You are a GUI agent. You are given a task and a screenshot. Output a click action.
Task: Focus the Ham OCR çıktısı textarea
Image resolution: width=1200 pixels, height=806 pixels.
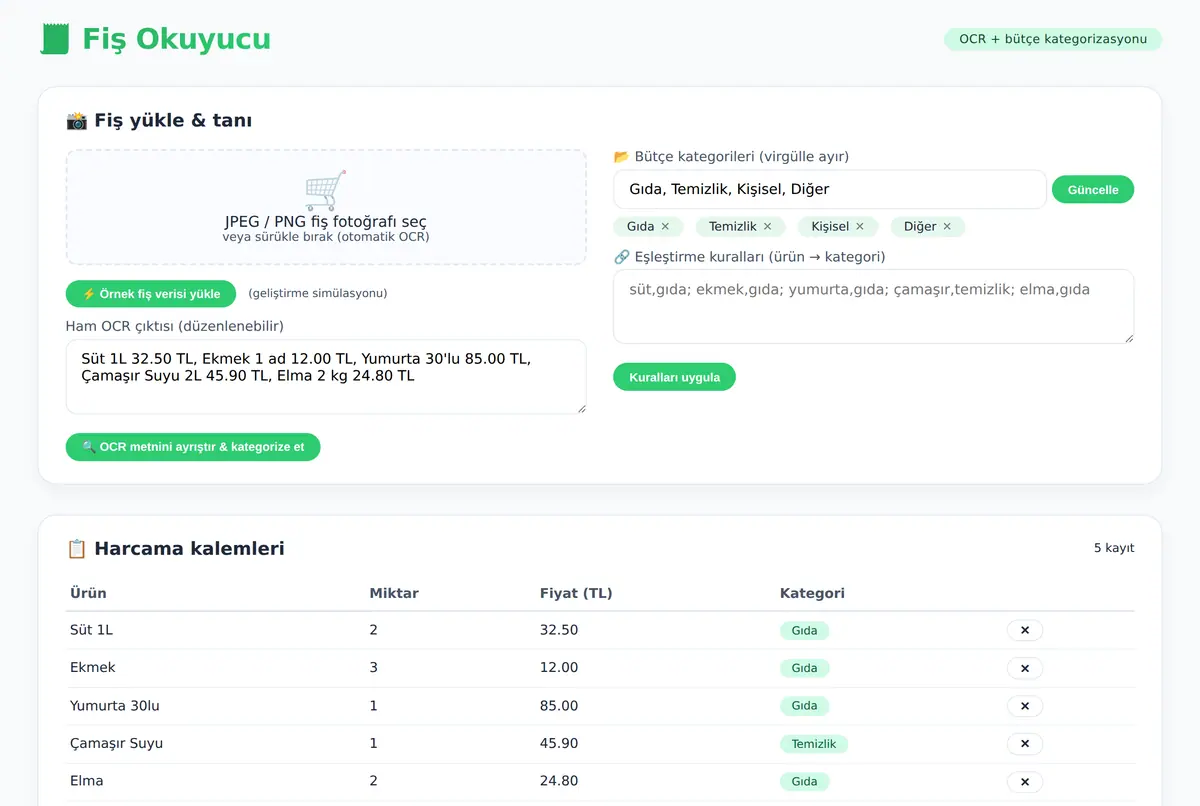(x=326, y=377)
